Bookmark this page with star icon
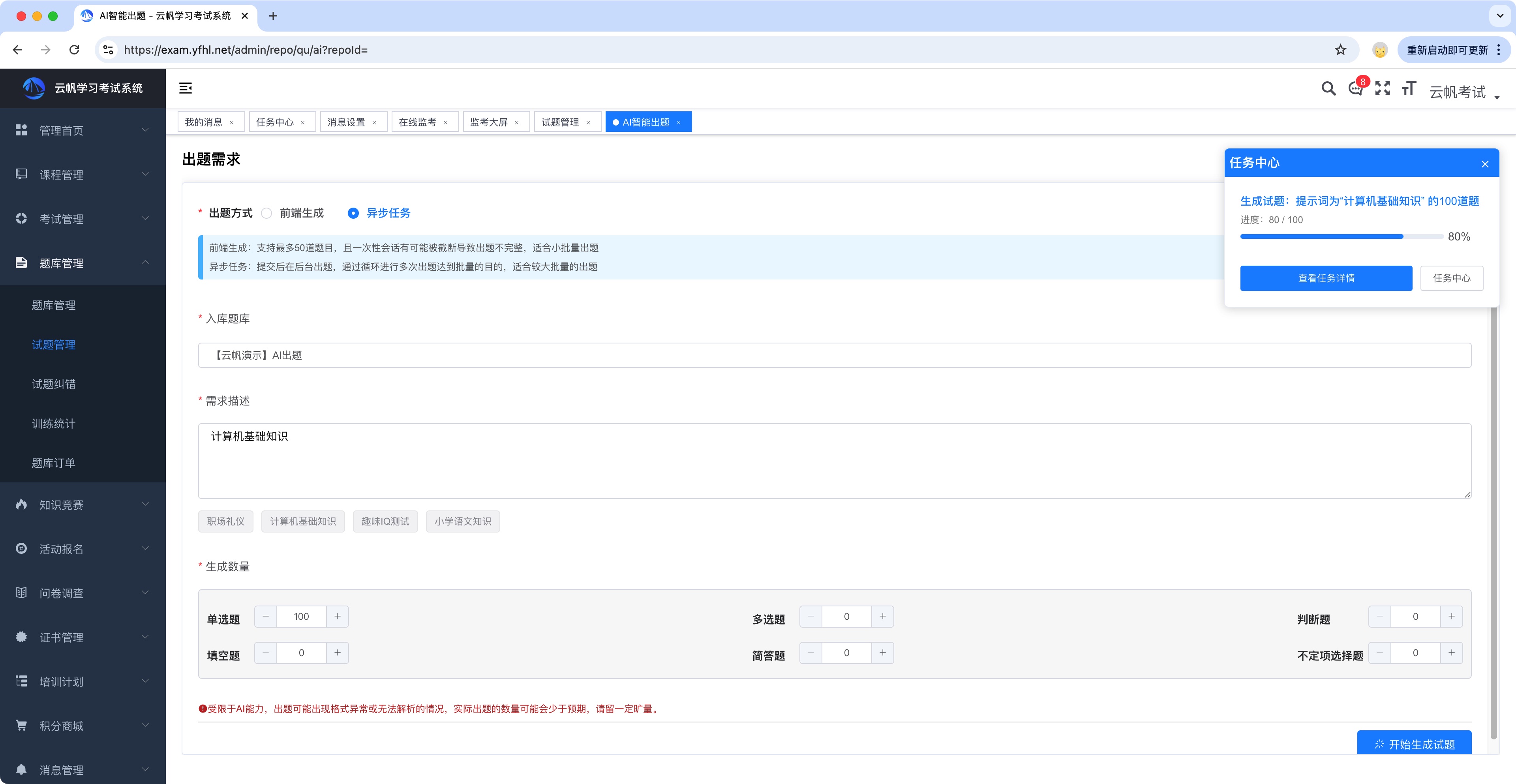Image resolution: width=1516 pixels, height=784 pixels. [x=1341, y=50]
